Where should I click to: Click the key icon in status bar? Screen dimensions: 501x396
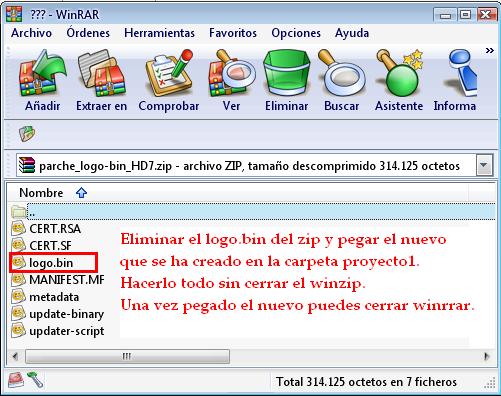click(35, 380)
